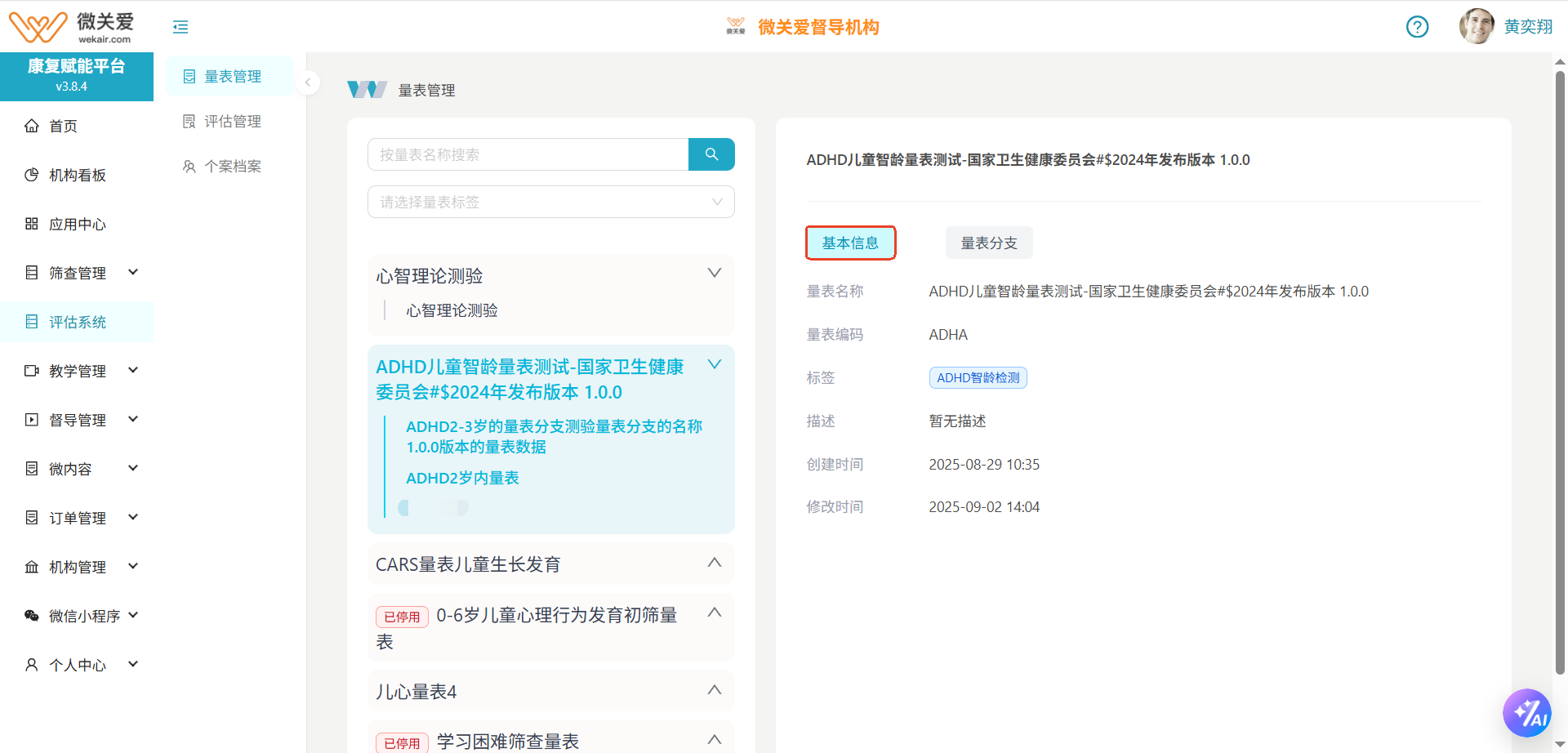Collapse the secondary menu arrow handle
The image size is (1568, 753).
(308, 82)
